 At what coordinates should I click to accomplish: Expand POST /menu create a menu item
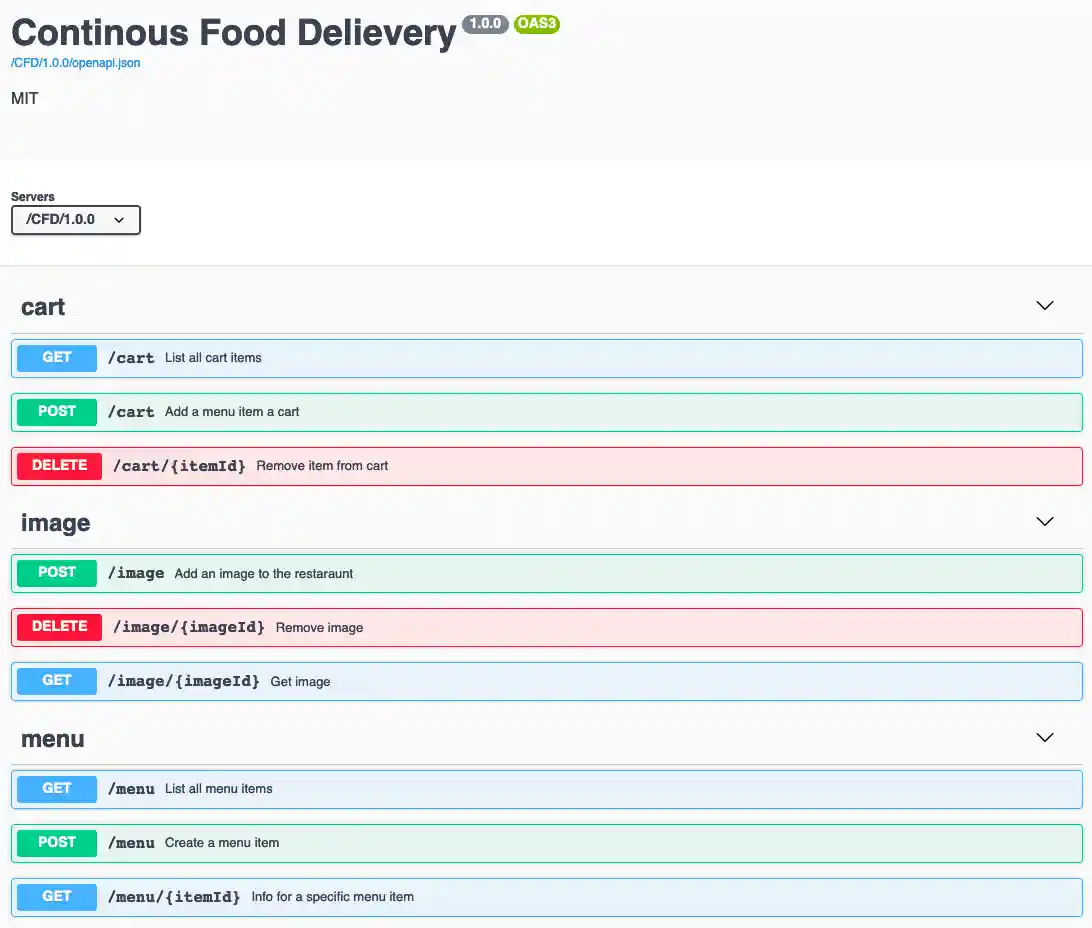point(546,843)
